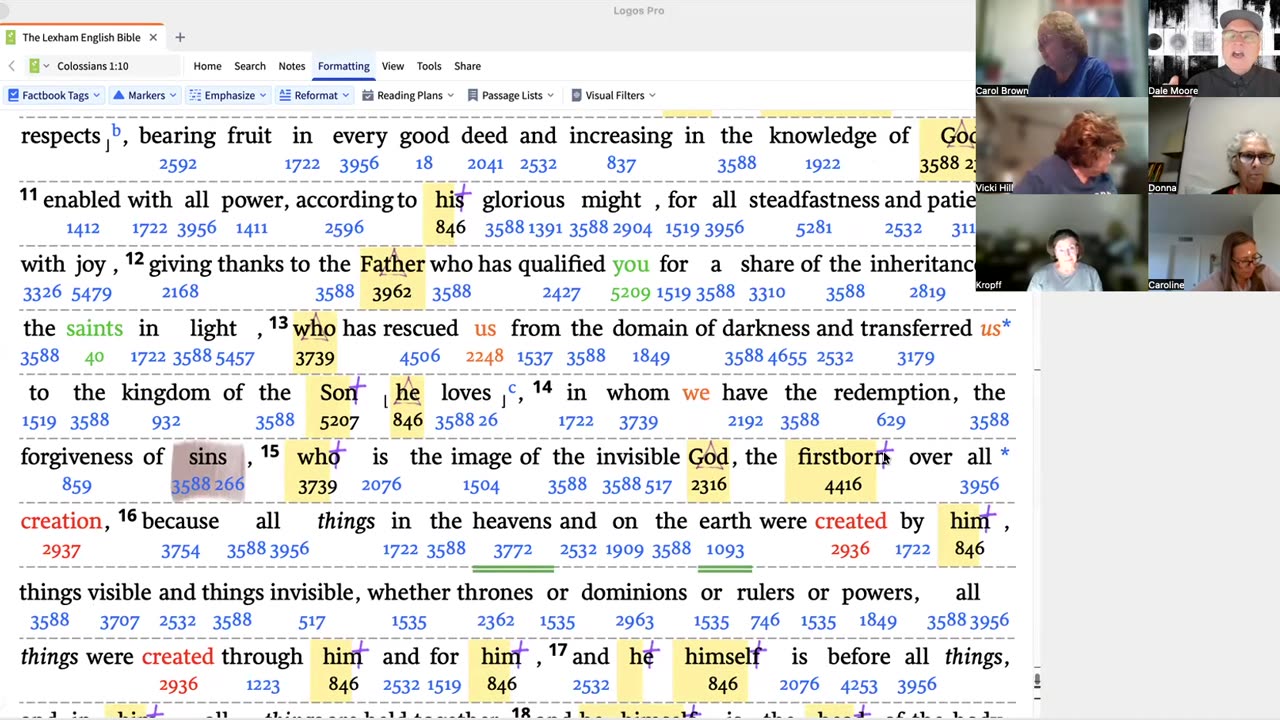Open the Share ribbon tab
The image size is (1280, 720).
467,66
